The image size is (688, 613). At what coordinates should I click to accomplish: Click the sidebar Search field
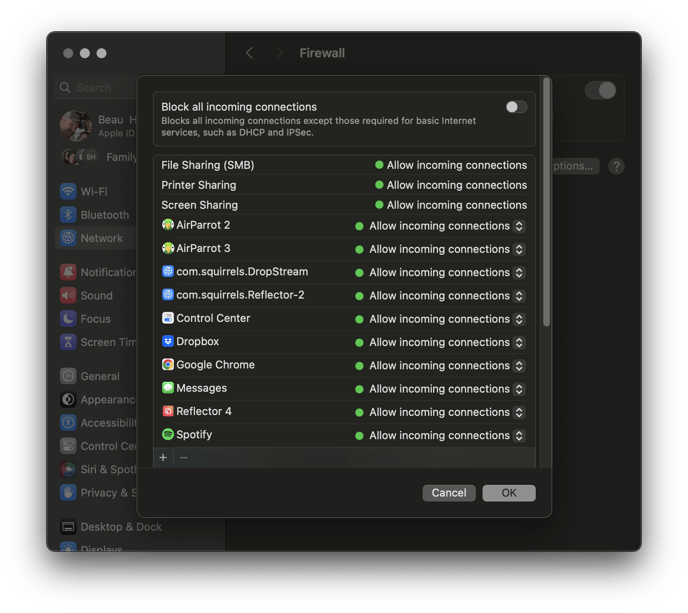97,87
